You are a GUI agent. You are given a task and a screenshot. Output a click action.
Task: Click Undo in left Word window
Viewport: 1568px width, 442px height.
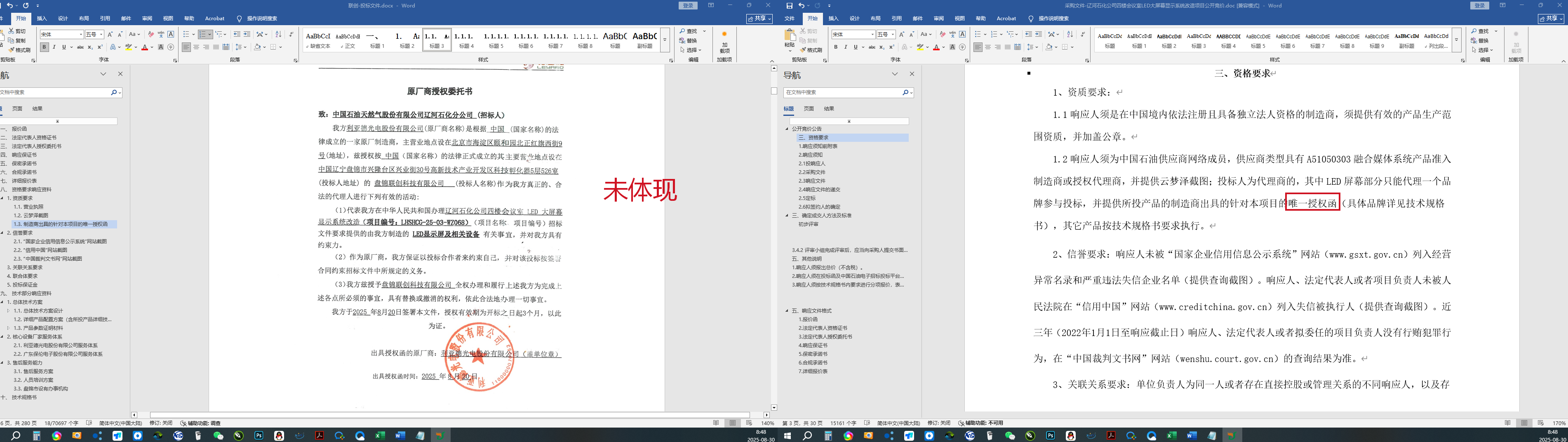(10, 5)
